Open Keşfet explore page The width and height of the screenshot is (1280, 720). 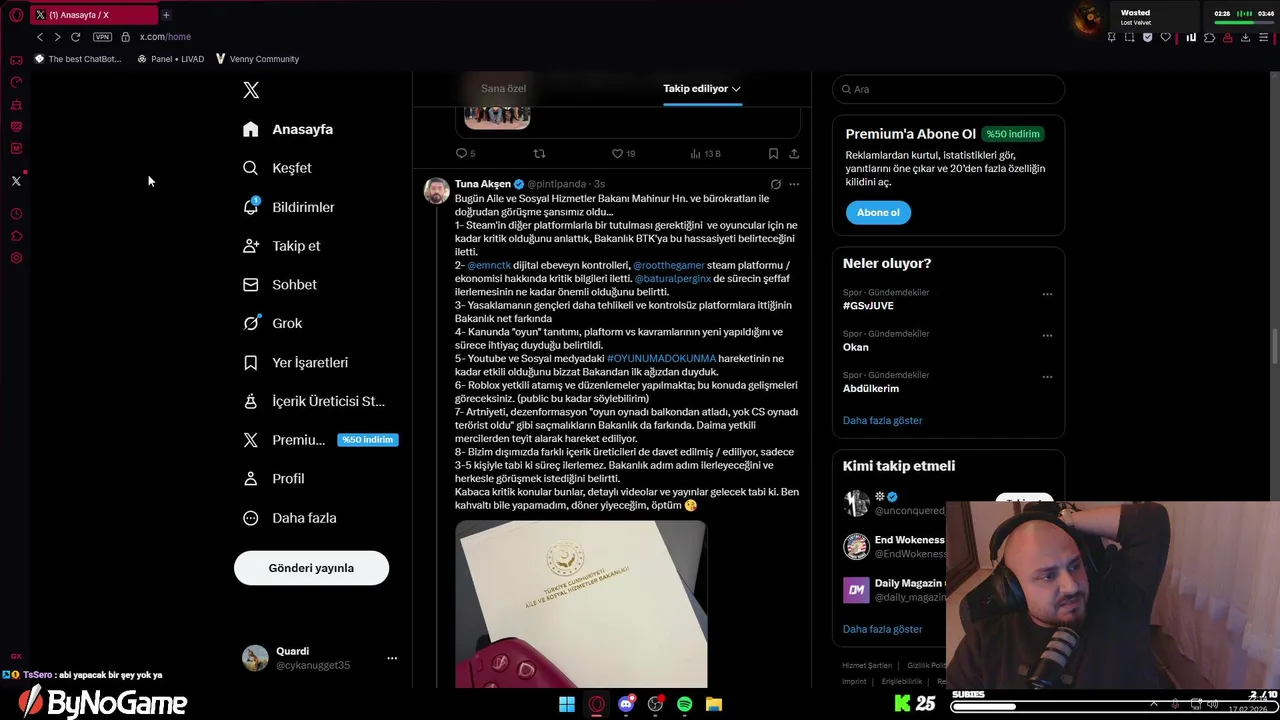pos(277,168)
